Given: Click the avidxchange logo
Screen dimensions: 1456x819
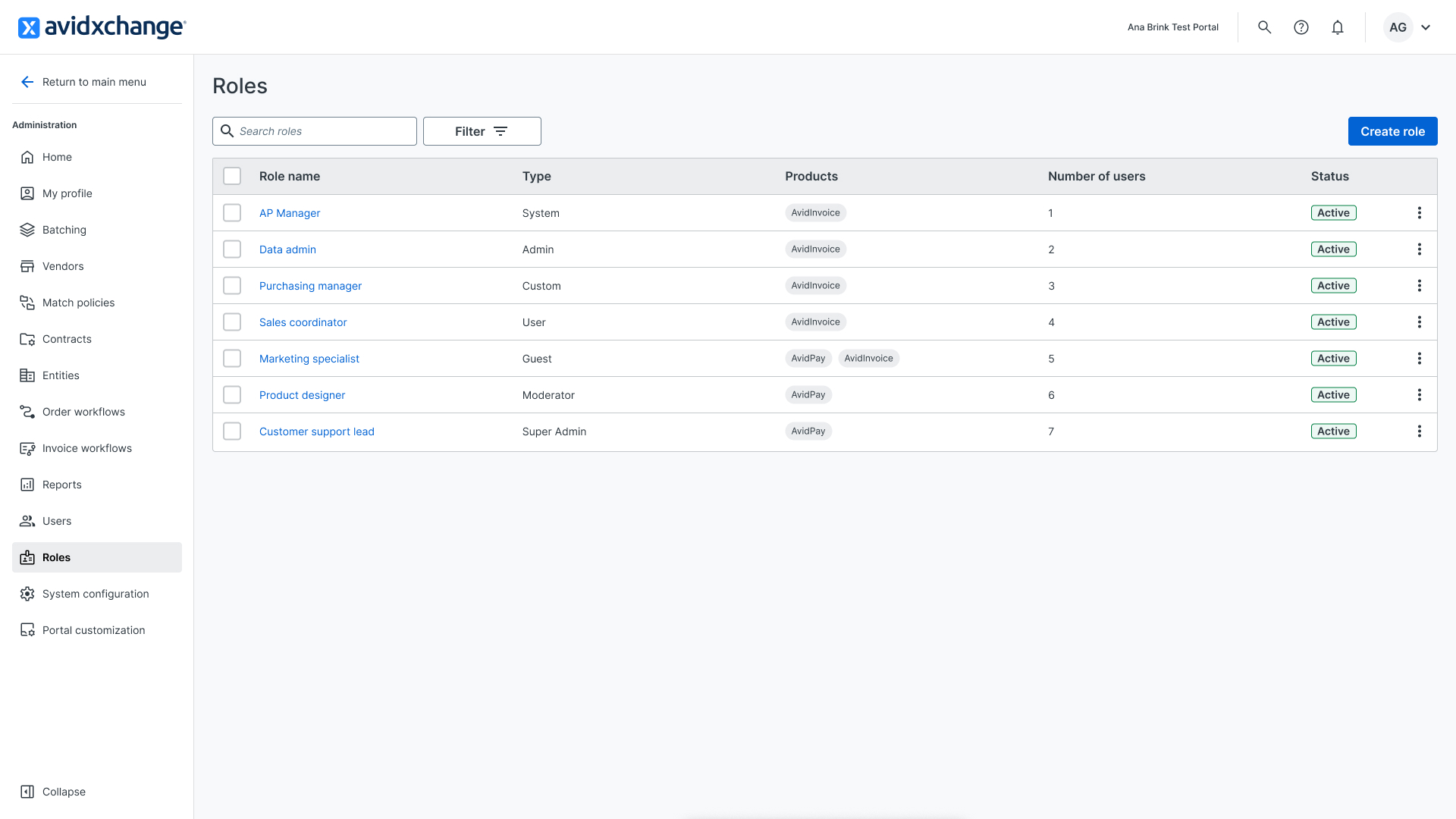Looking at the screenshot, I should coord(102,27).
